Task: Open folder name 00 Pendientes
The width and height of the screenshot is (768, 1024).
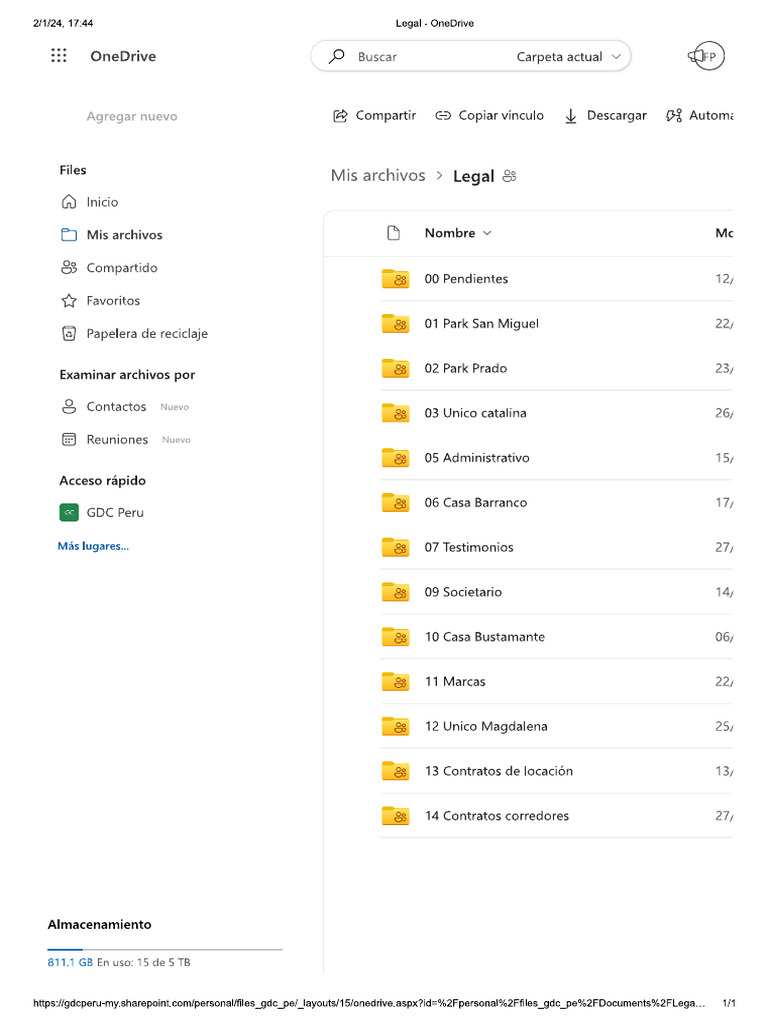Action: coord(466,279)
